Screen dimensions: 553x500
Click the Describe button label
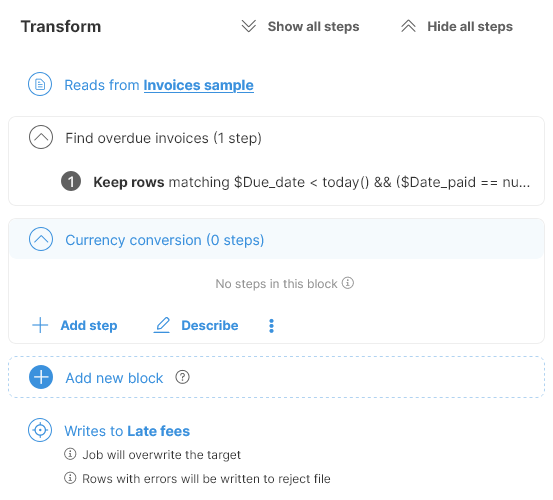210,325
